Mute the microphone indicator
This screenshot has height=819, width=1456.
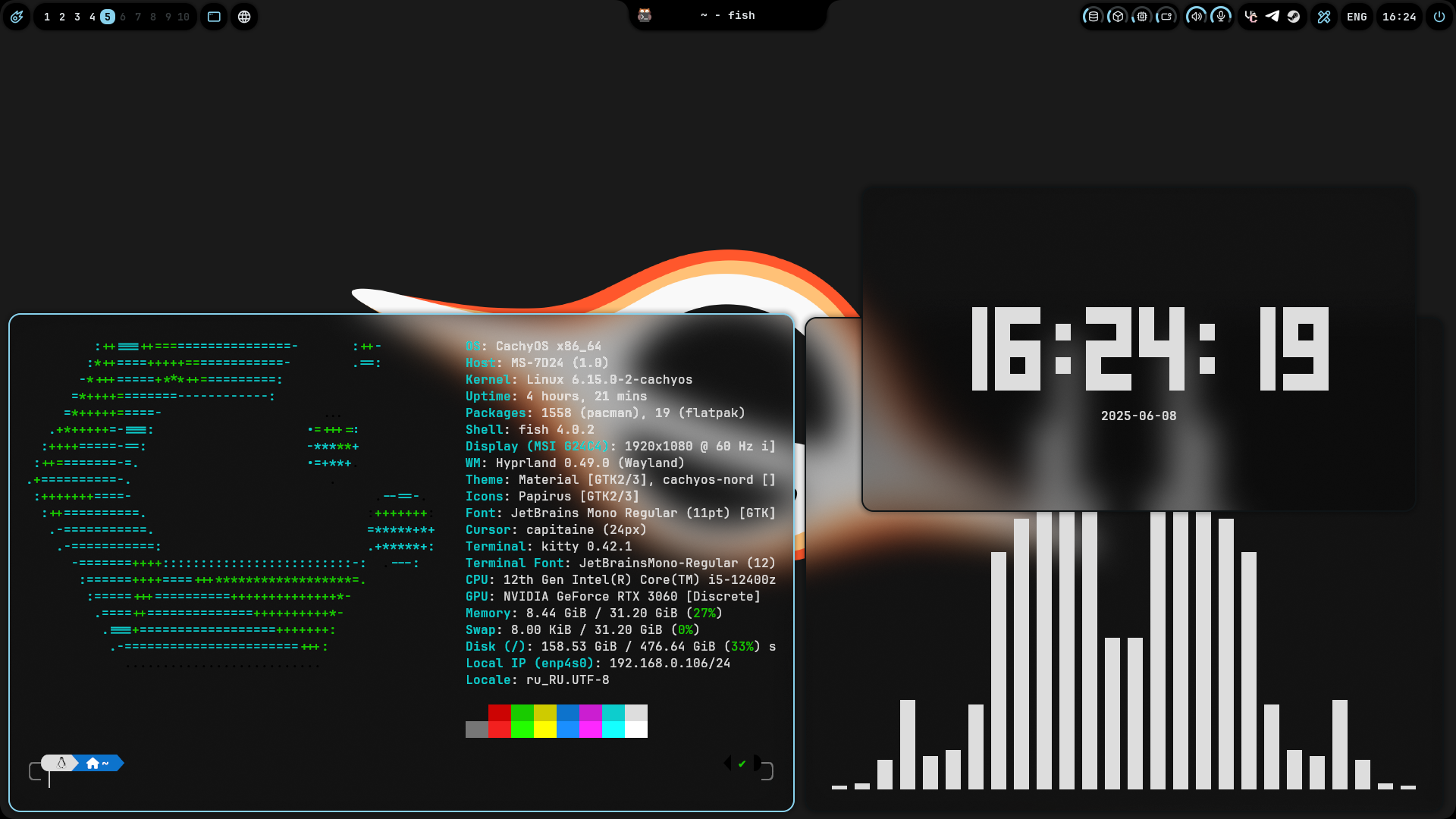1221,17
